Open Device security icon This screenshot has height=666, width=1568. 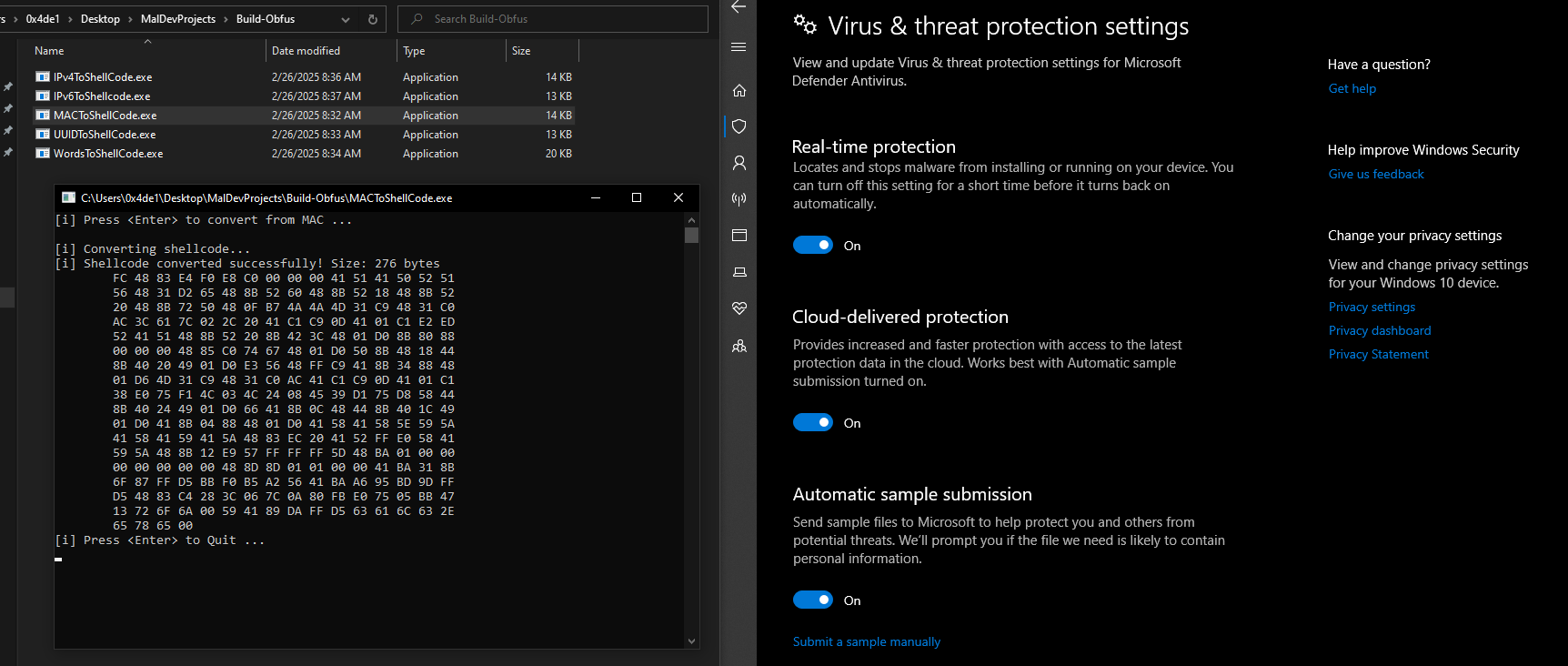[x=739, y=272]
